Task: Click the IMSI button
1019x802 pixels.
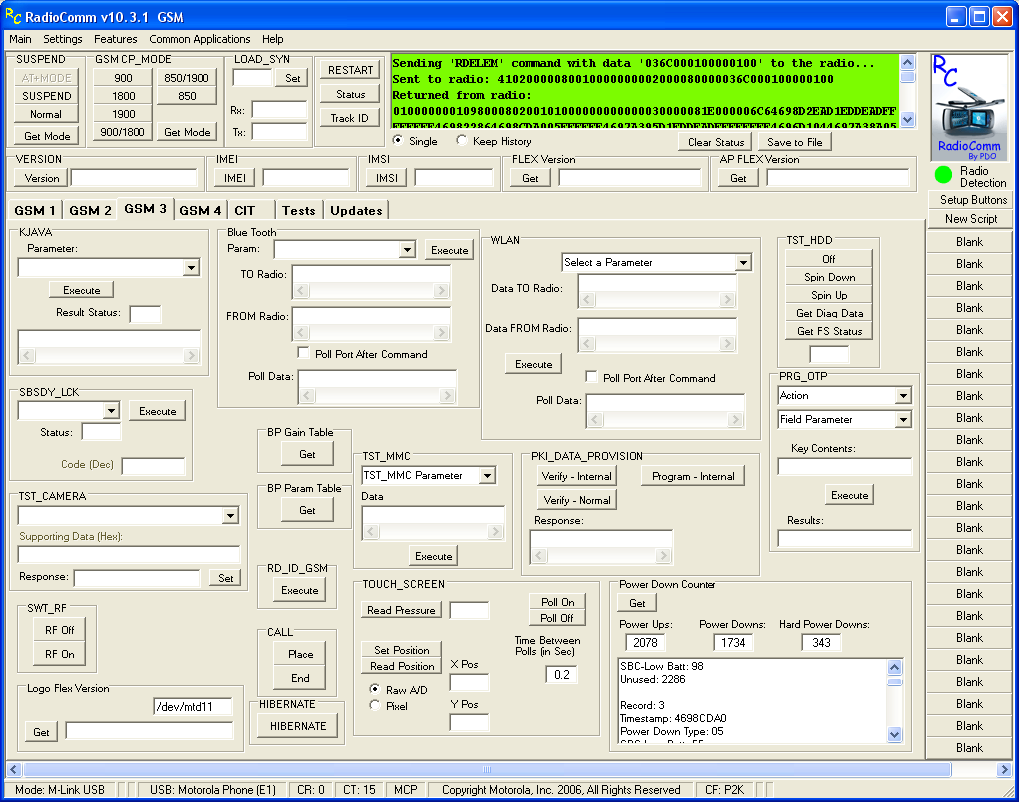Action: [x=387, y=178]
